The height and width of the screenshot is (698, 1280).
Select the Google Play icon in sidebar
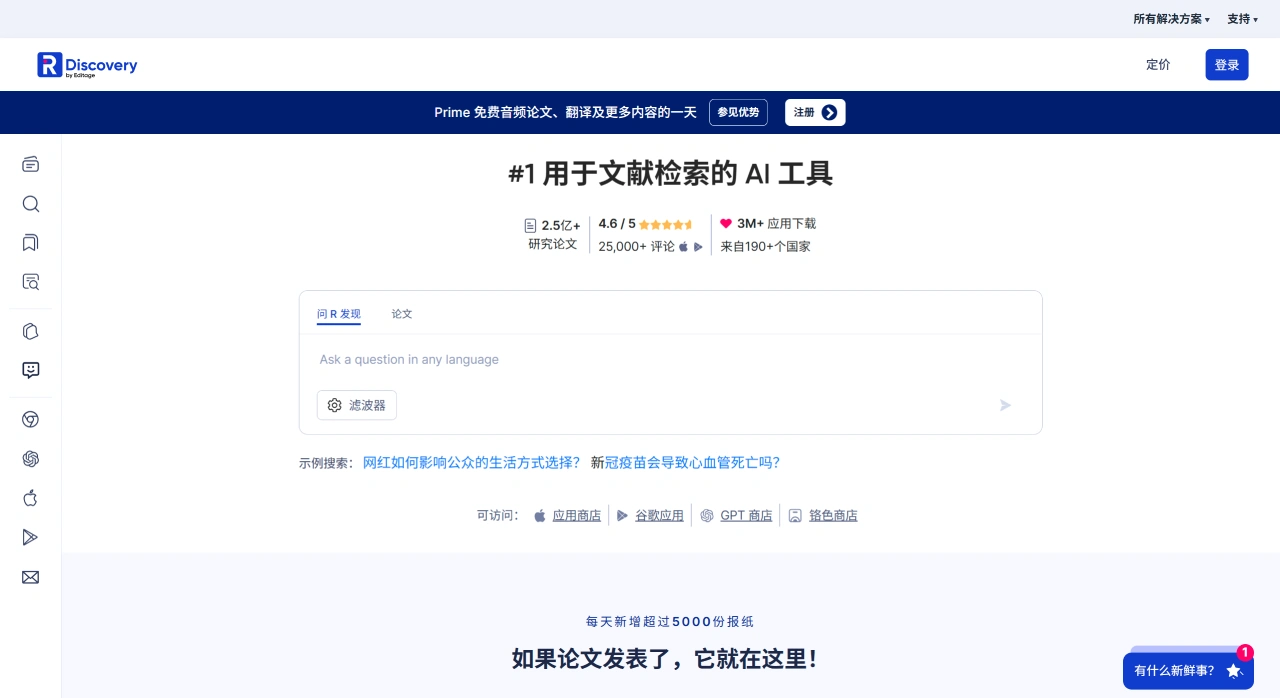point(30,537)
